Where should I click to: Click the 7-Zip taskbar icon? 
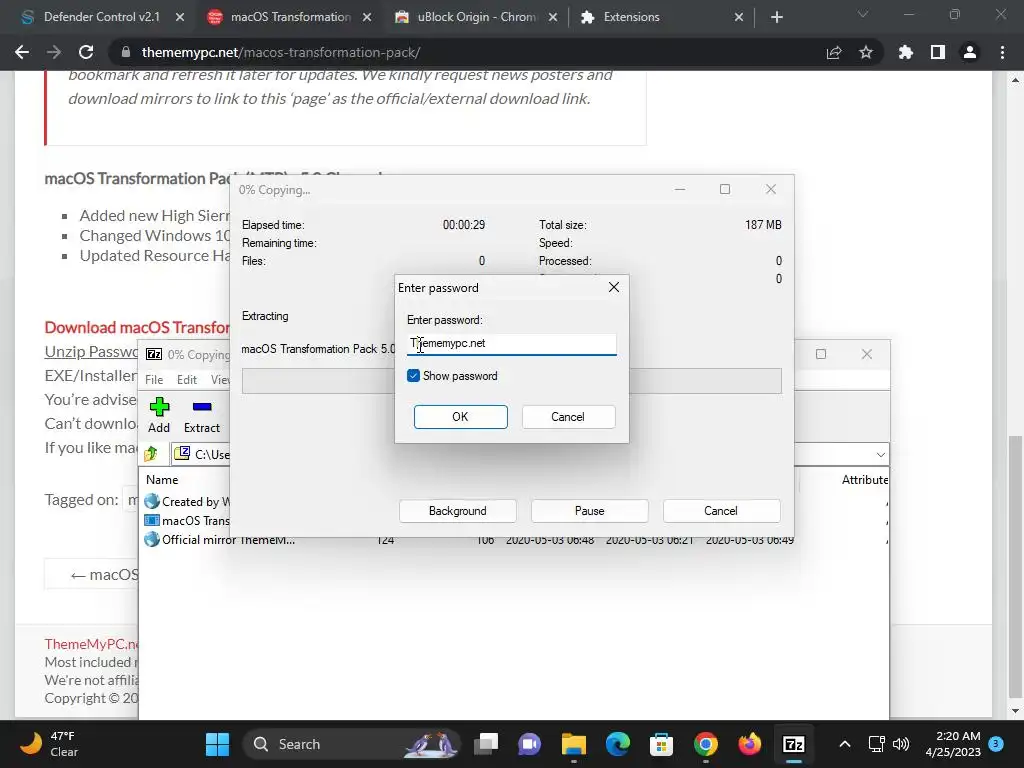pyautogui.click(x=793, y=744)
